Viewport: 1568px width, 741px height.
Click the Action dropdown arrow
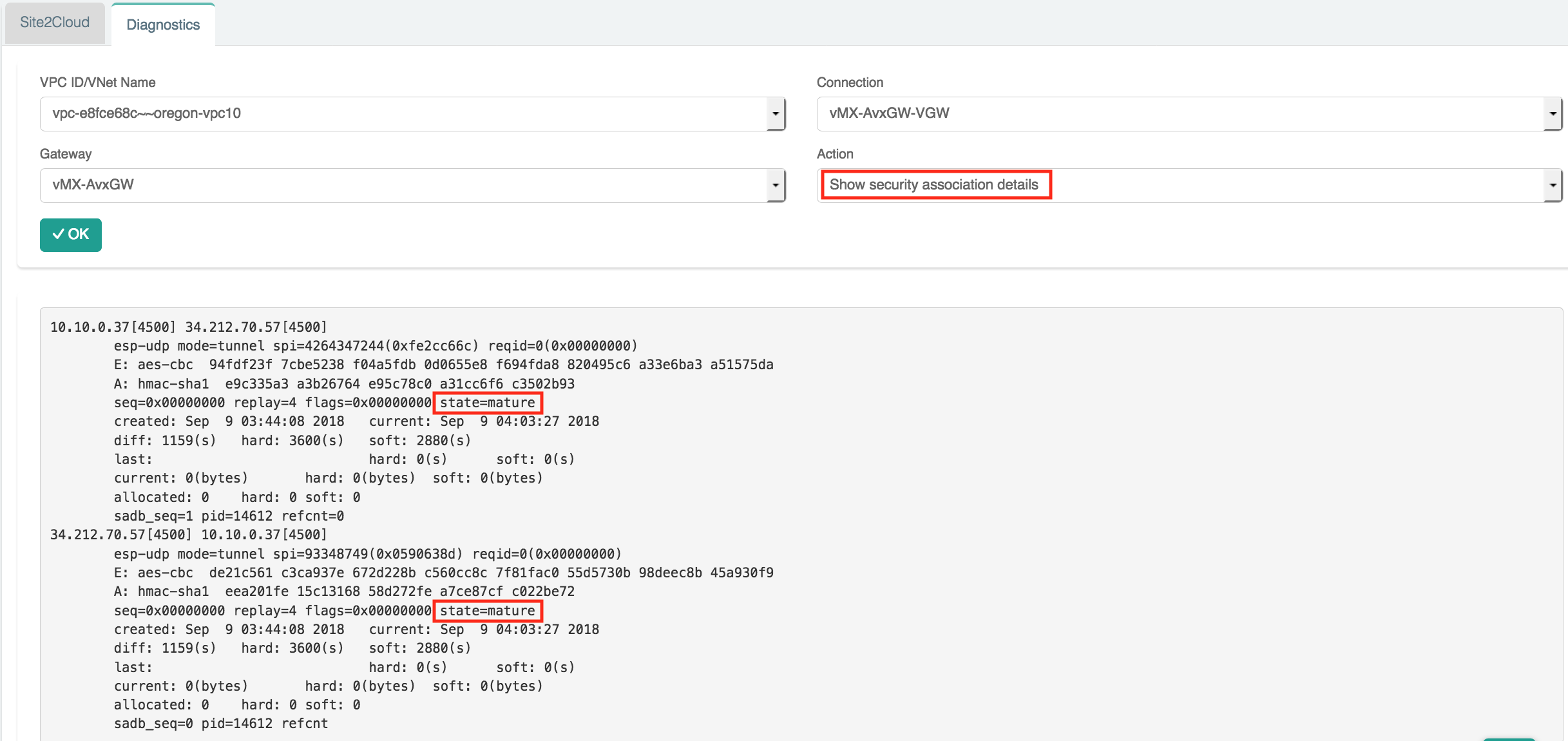click(1553, 186)
